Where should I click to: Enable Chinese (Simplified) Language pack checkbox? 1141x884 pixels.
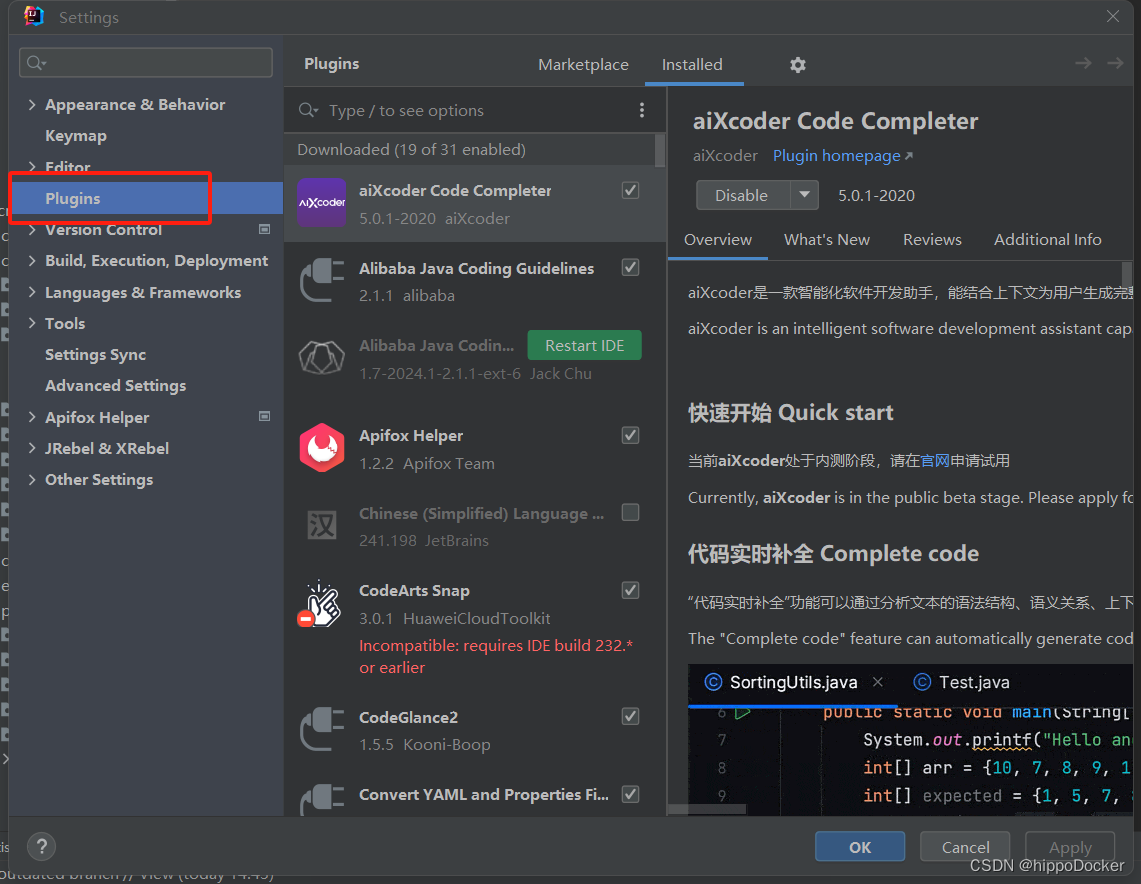(x=630, y=513)
